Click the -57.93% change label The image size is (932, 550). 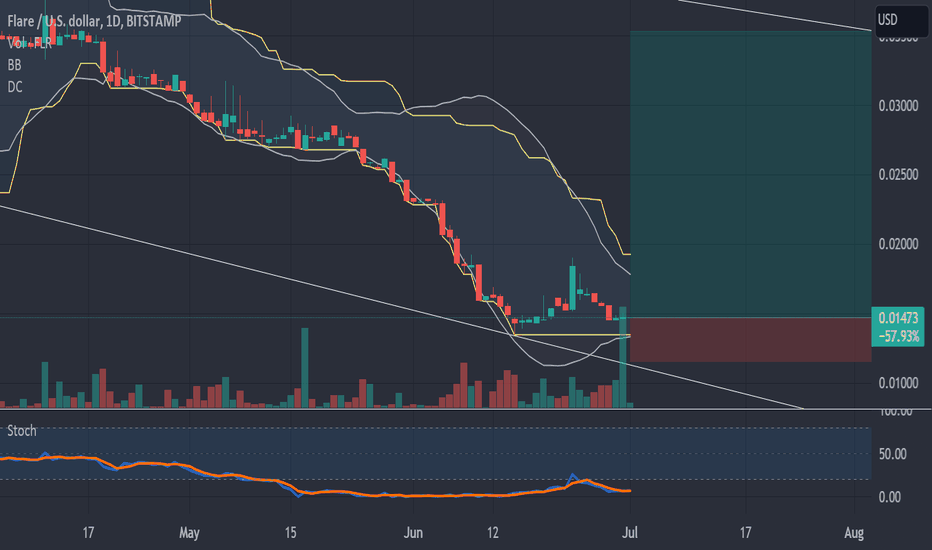pyautogui.click(x=898, y=336)
